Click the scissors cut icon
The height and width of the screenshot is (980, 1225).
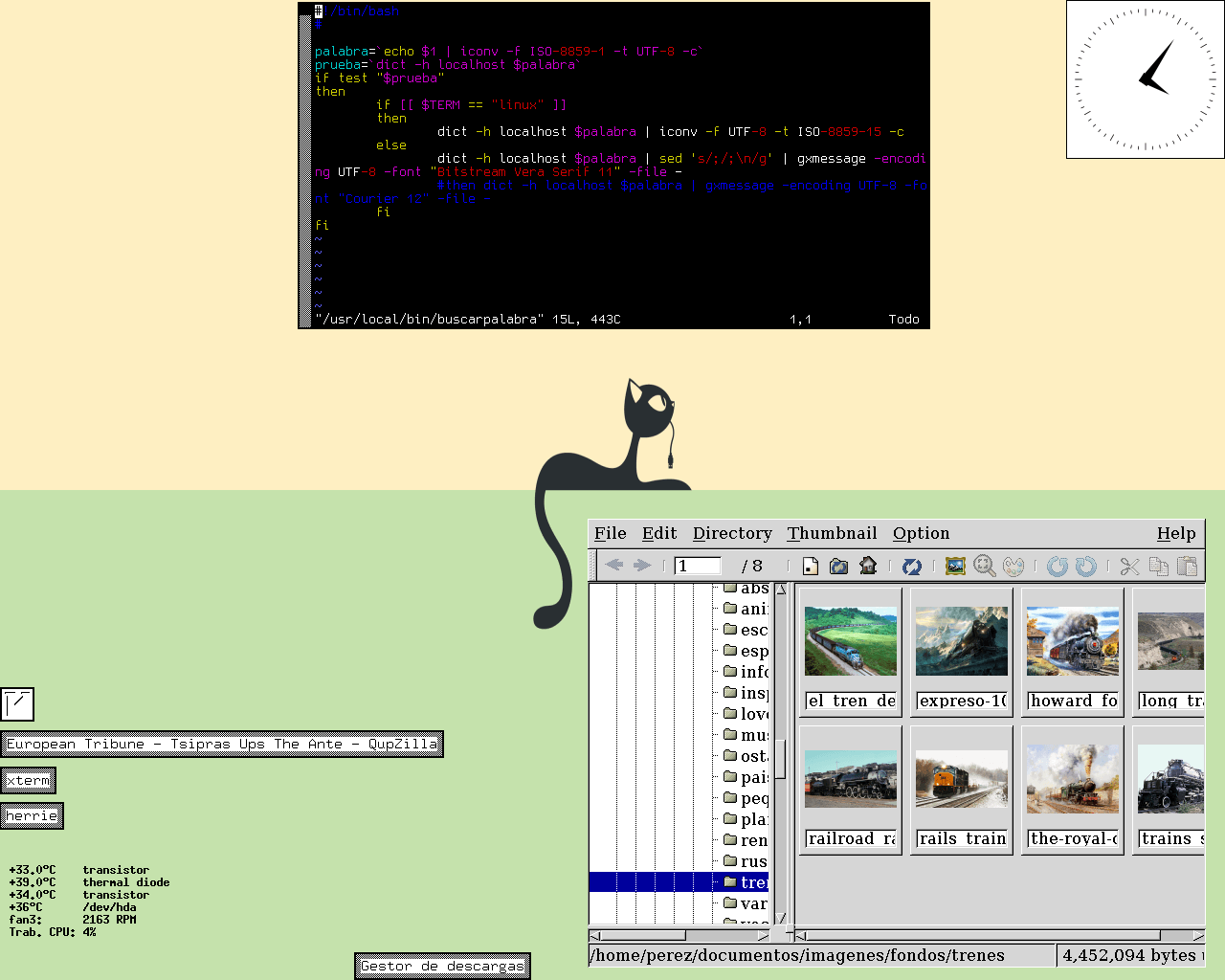tap(1130, 566)
